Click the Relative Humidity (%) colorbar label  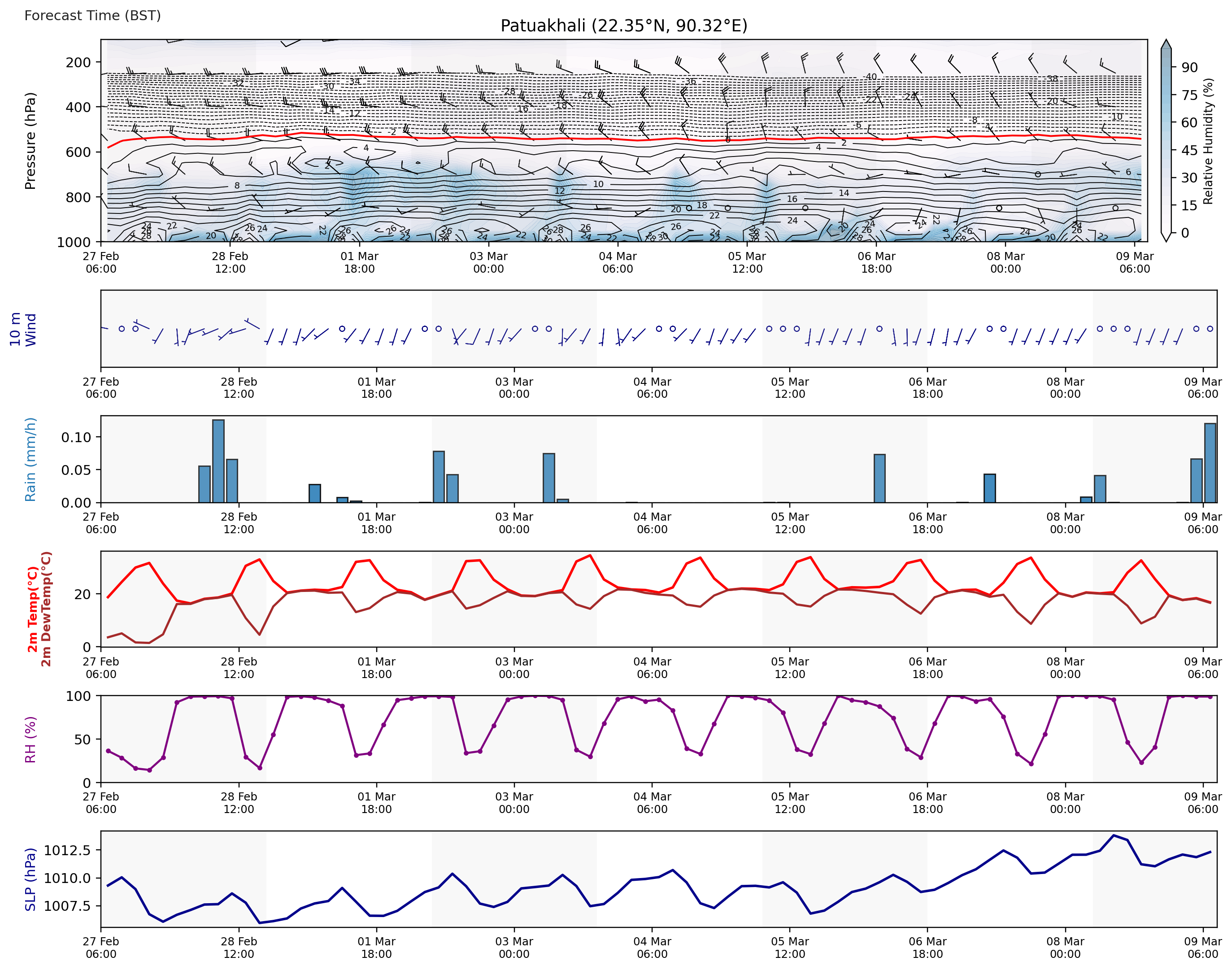tap(1208, 141)
